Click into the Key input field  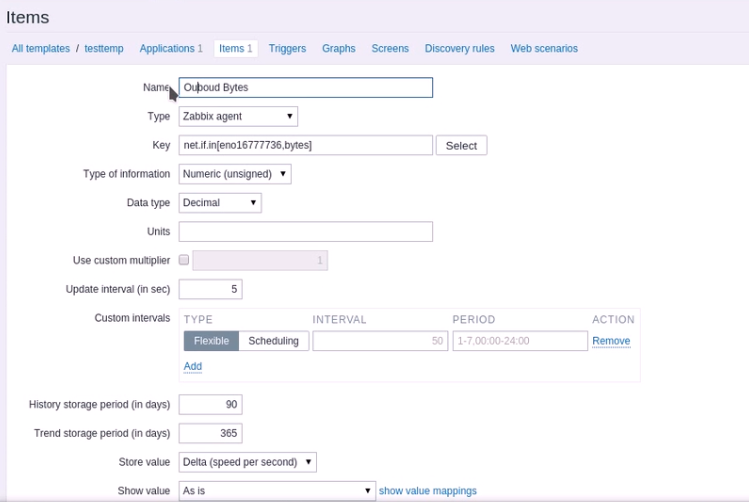coord(306,145)
